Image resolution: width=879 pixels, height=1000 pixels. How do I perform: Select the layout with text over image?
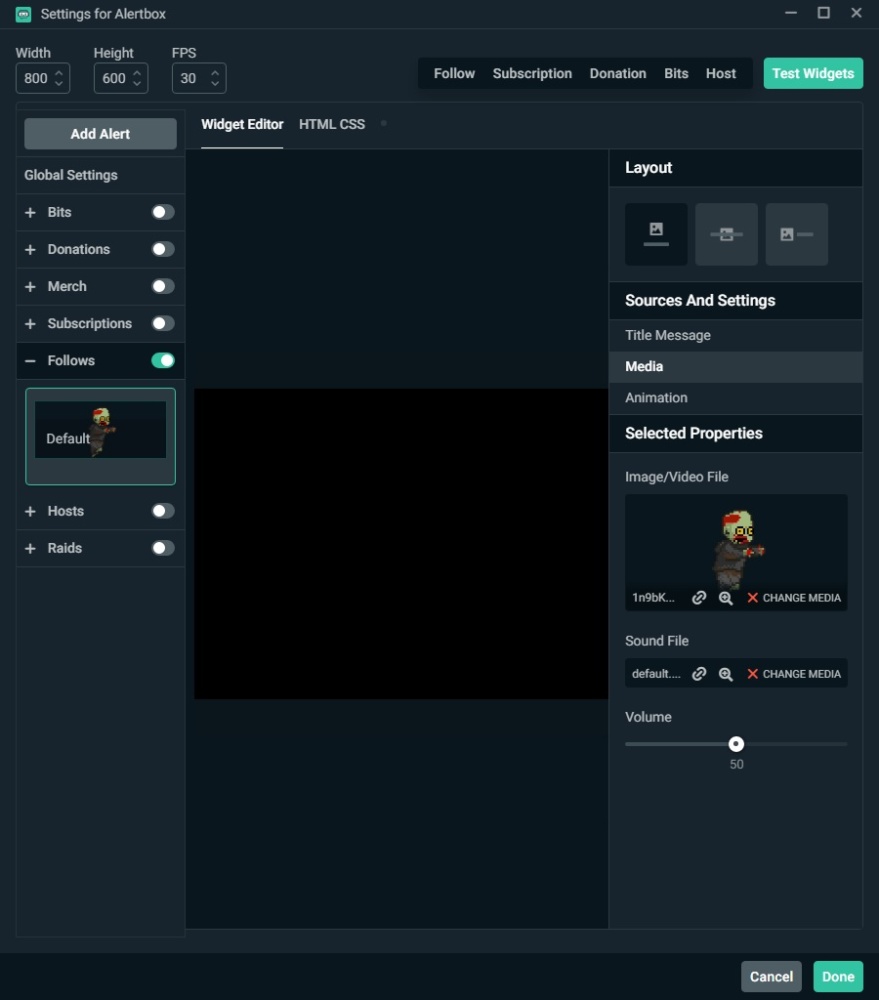click(x=726, y=234)
